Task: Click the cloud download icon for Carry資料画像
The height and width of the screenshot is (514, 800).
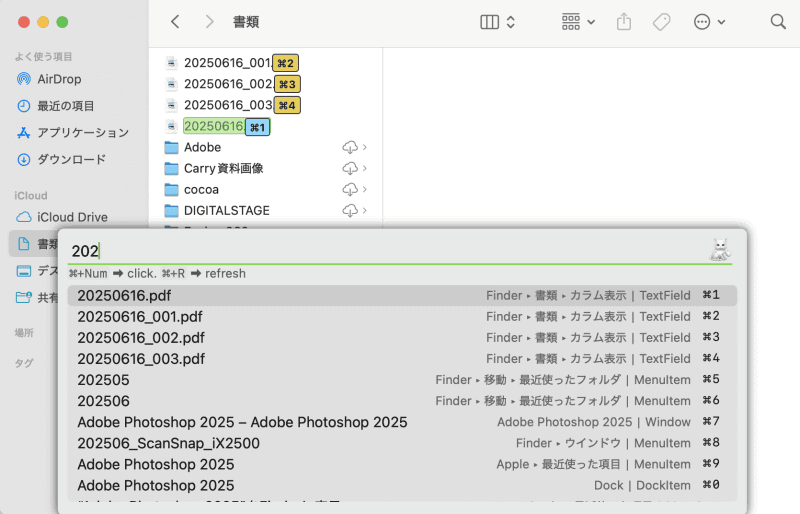Action: pos(349,168)
